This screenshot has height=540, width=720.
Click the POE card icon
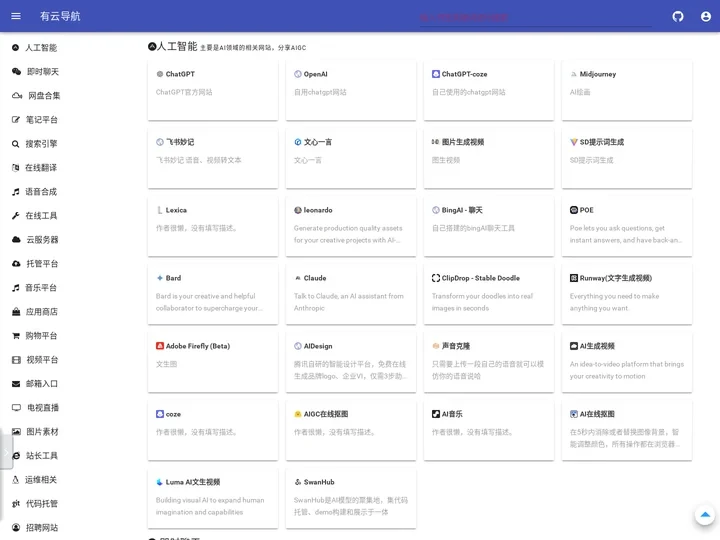[x=574, y=210]
